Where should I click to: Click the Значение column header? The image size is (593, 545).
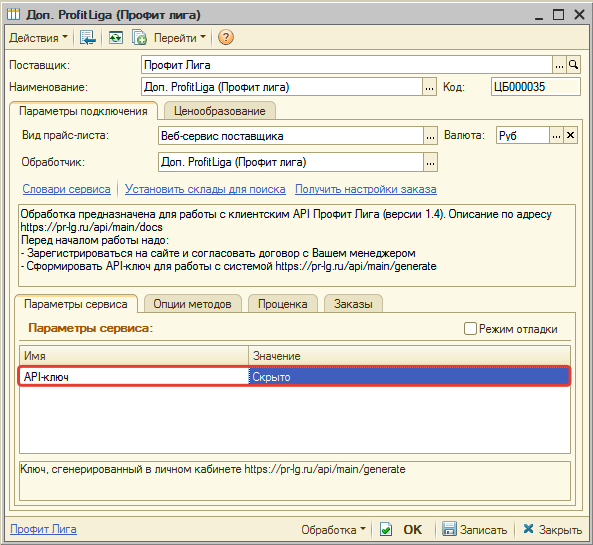(x=409, y=356)
